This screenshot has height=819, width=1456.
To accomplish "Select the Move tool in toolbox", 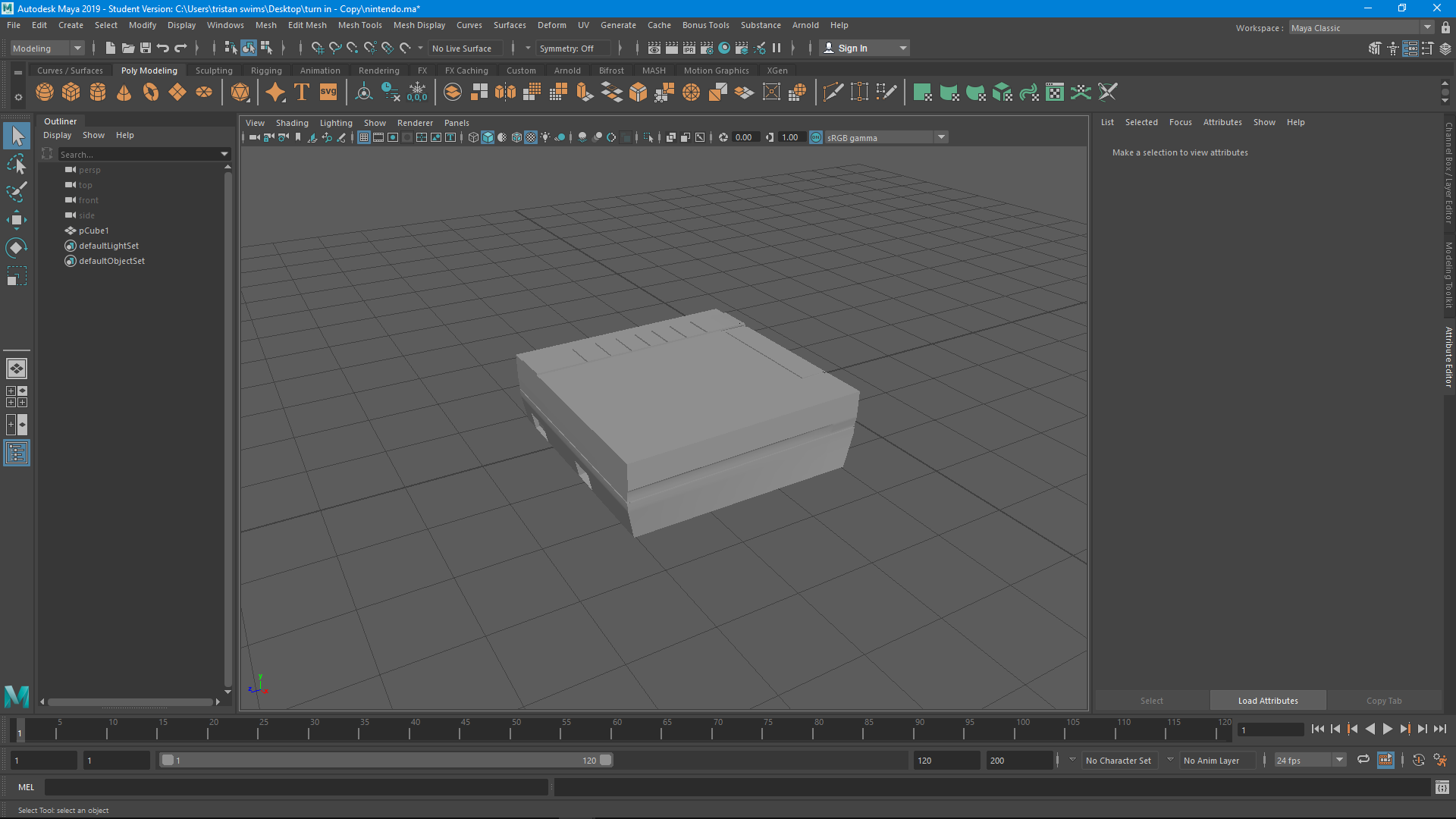I will click(x=16, y=220).
